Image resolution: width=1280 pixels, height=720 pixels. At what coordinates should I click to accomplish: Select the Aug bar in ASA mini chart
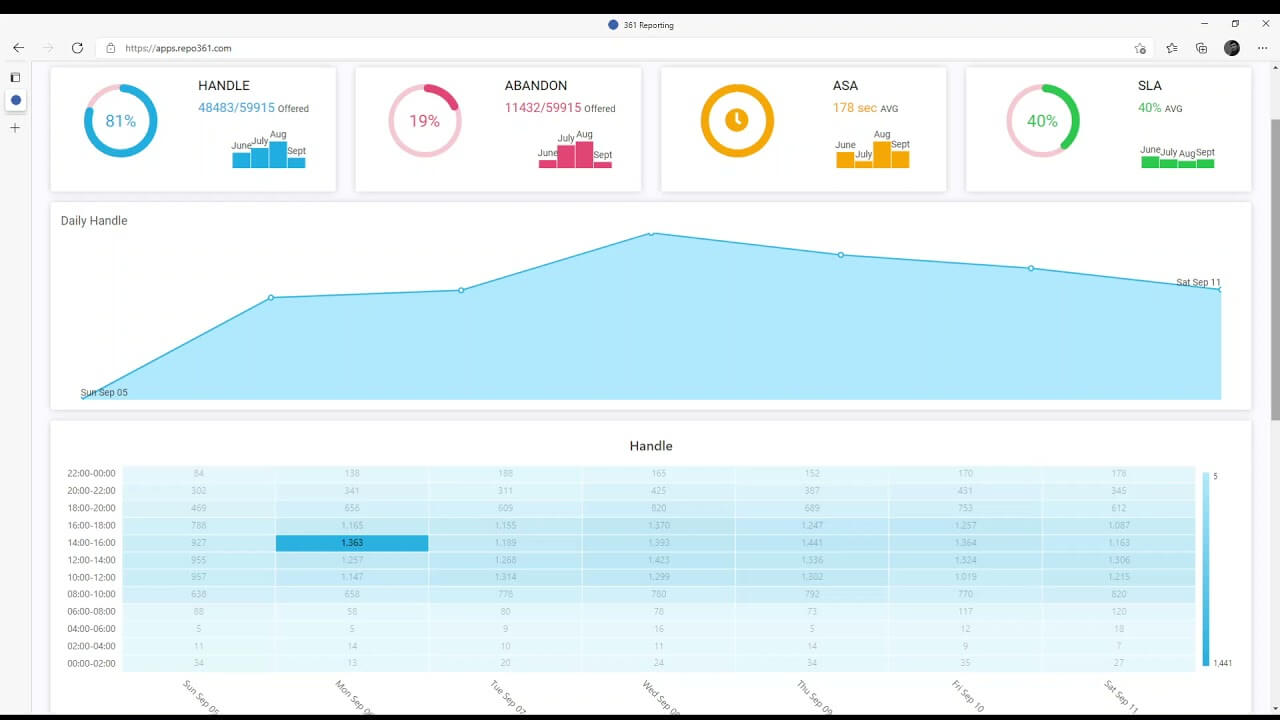[x=882, y=154]
